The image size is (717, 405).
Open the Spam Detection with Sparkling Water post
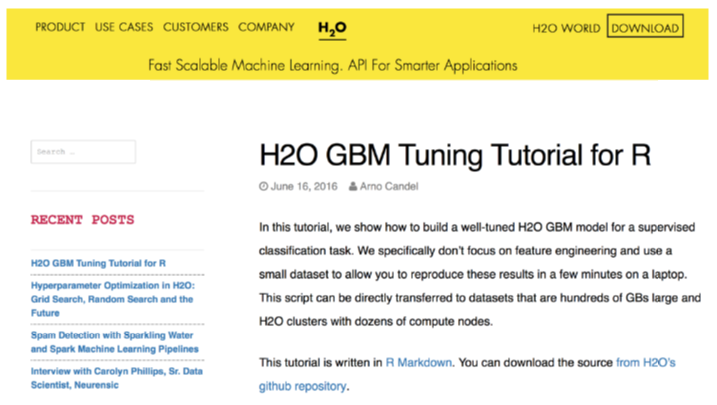(x=115, y=342)
